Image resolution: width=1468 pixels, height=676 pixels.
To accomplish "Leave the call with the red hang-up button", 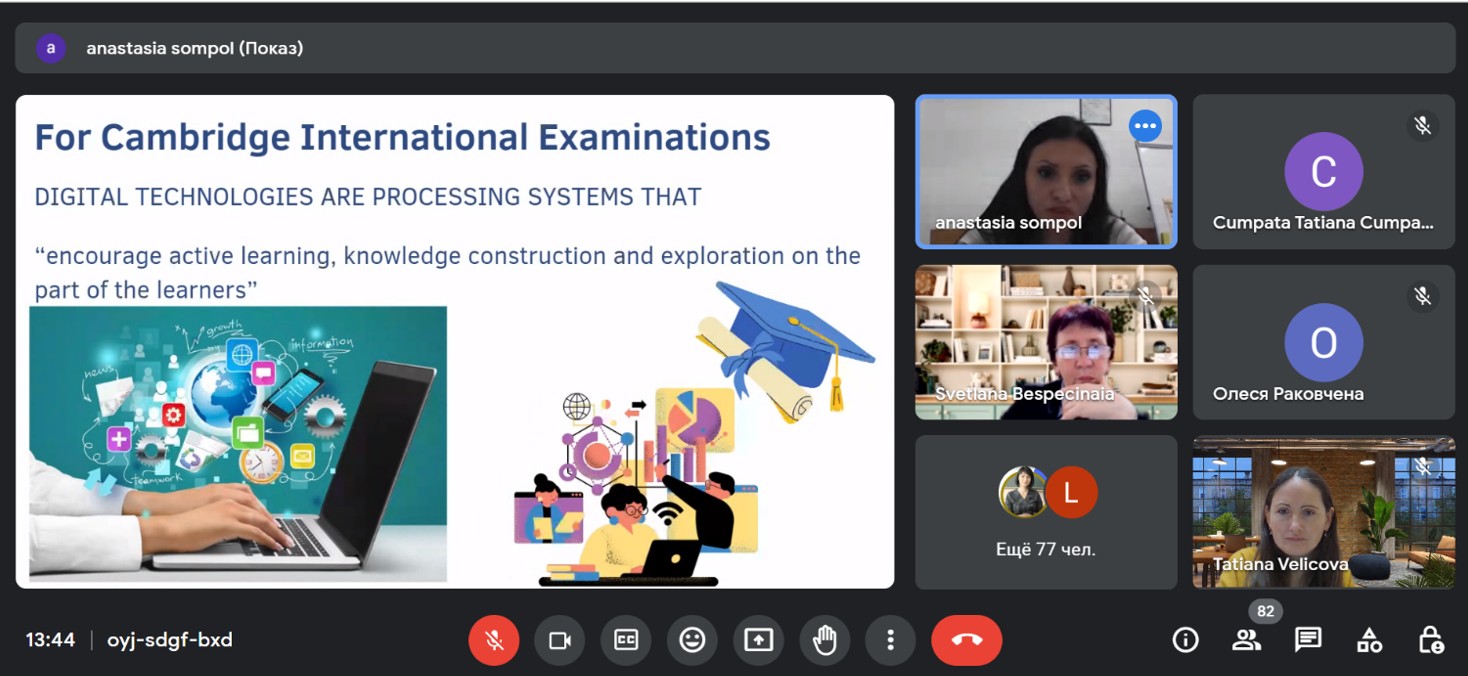I will [966, 640].
